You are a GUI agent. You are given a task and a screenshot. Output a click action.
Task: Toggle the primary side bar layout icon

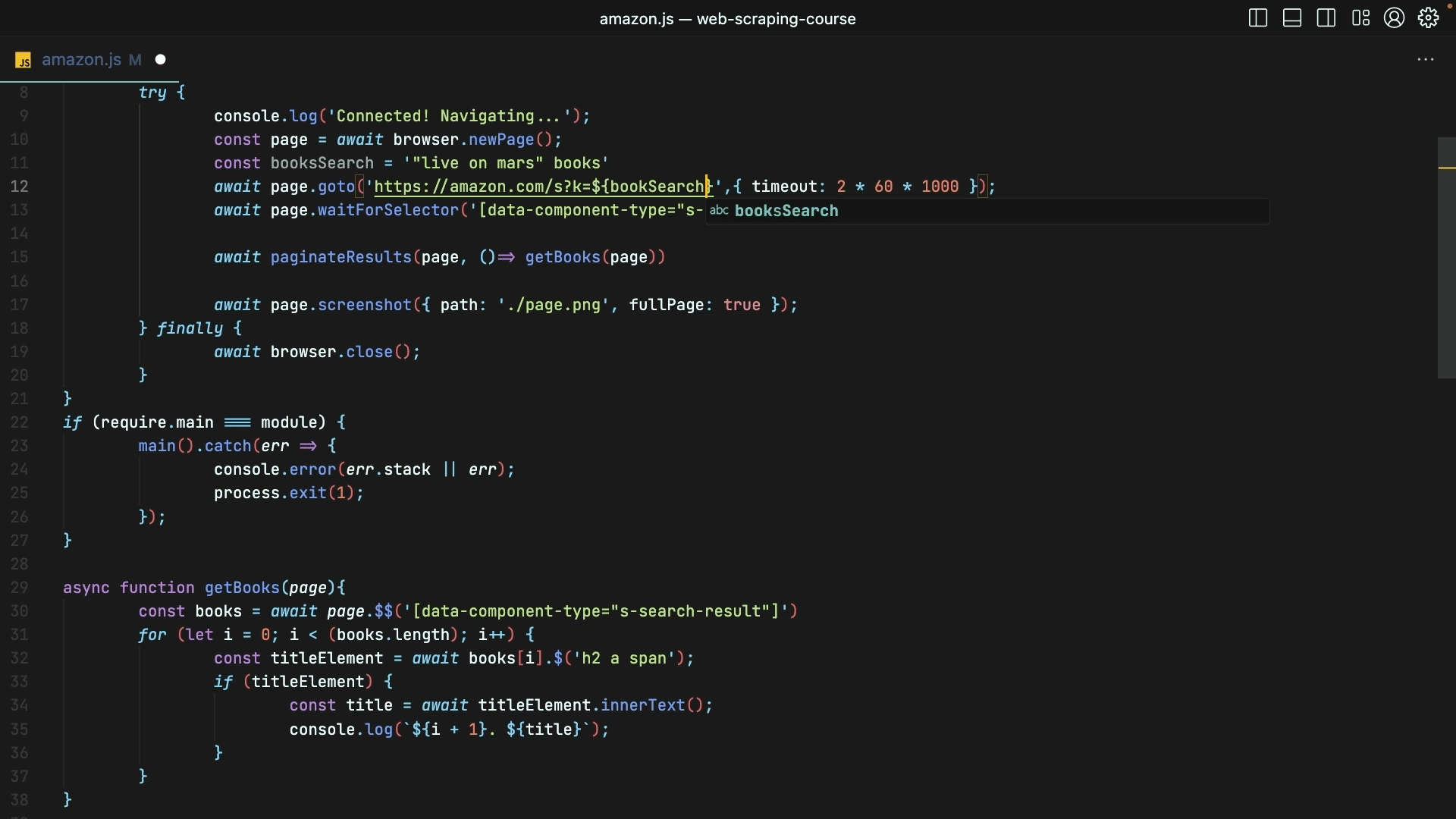coord(1258,18)
